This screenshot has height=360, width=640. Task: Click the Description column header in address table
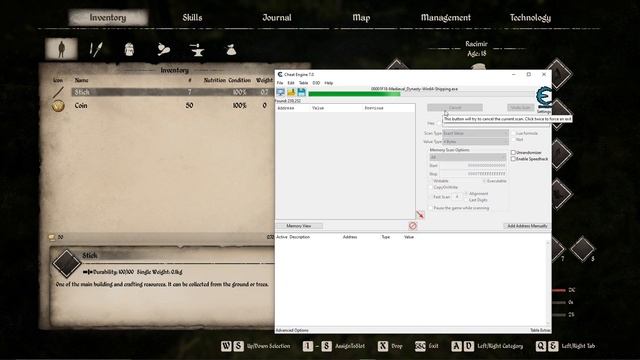tap(300, 237)
